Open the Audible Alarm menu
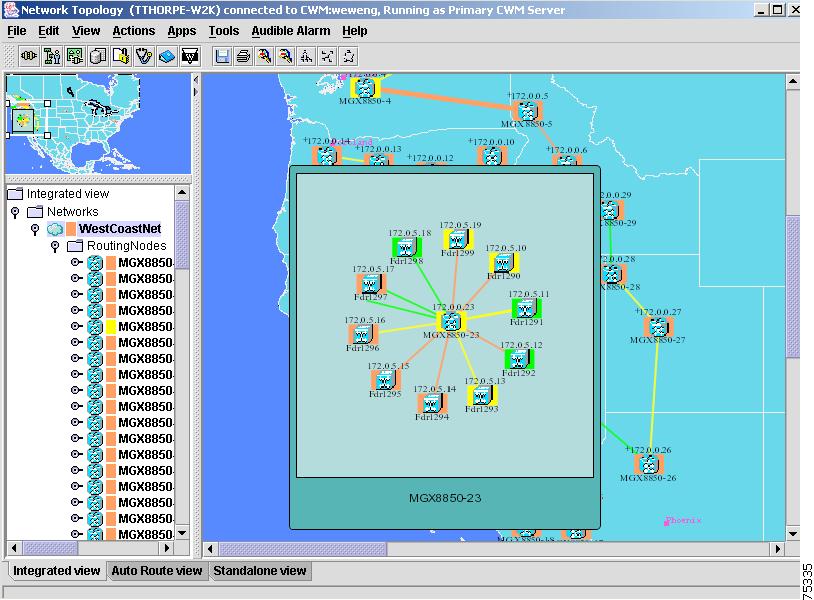The image size is (814, 600). coord(291,31)
